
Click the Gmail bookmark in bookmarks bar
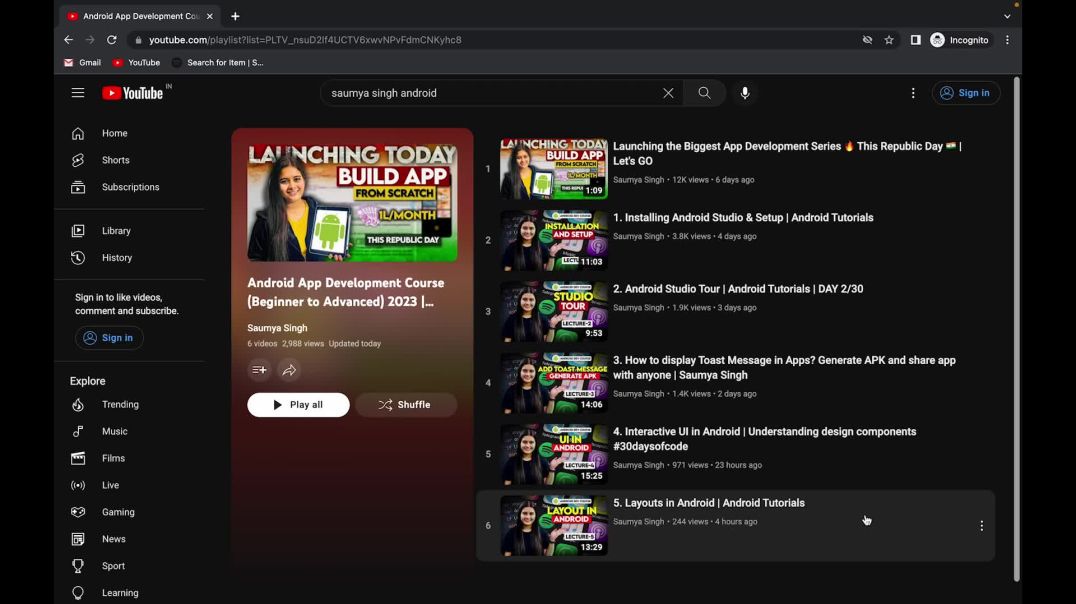(x=82, y=63)
